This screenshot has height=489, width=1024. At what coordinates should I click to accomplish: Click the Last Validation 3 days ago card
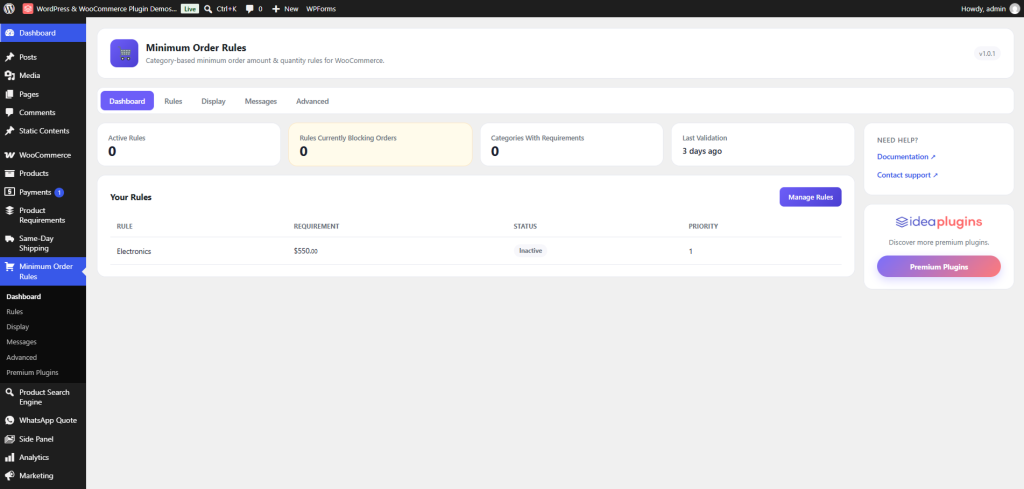[763, 144]
